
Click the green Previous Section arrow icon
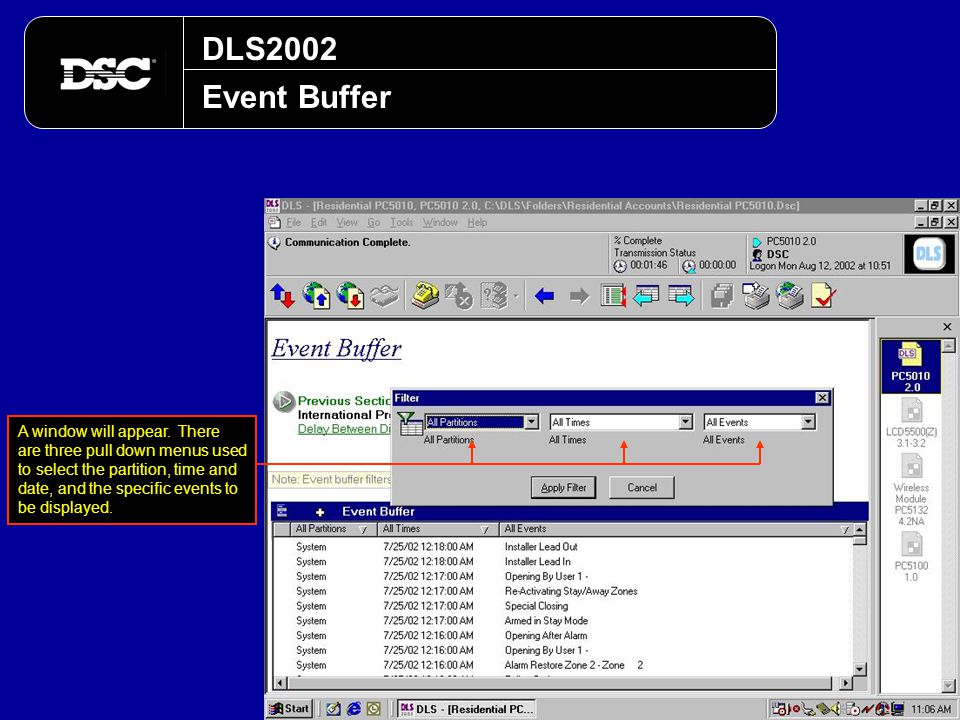(x=283, y=402)
